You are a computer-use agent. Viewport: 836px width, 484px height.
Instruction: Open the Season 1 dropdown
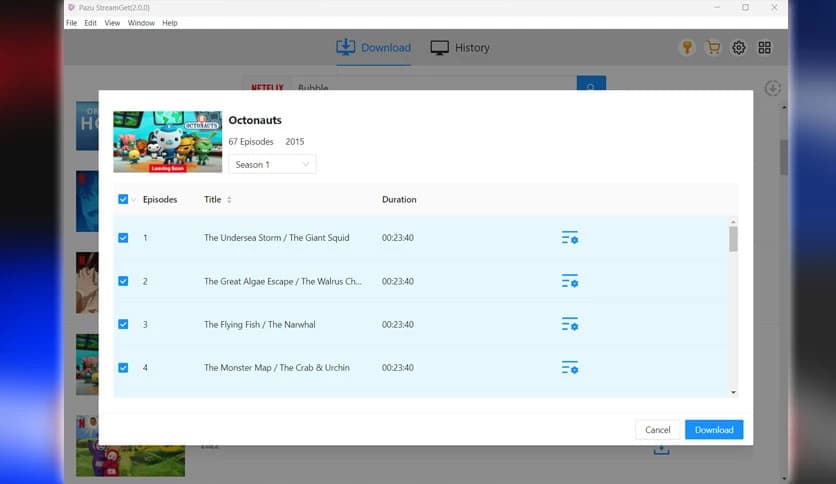pyautogui.click(x=272, y=164)
